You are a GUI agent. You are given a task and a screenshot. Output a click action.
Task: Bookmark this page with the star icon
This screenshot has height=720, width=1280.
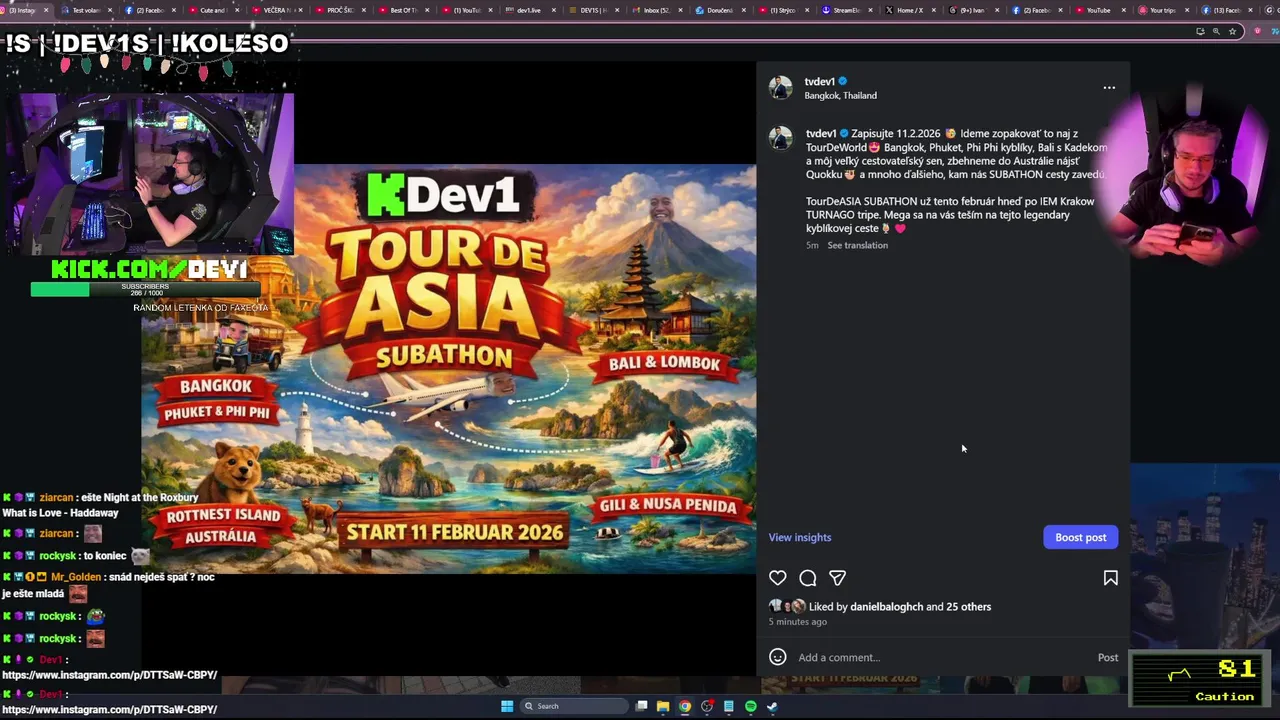pyautogui.click(x=1232, y=31)
